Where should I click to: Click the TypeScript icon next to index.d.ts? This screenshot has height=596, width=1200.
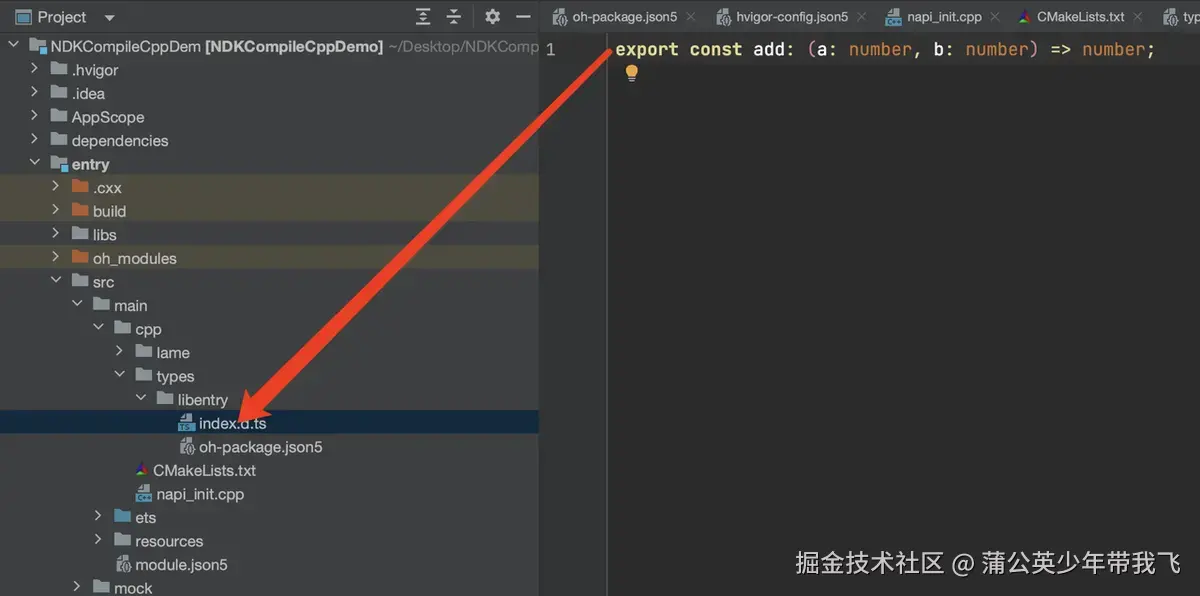186,422
